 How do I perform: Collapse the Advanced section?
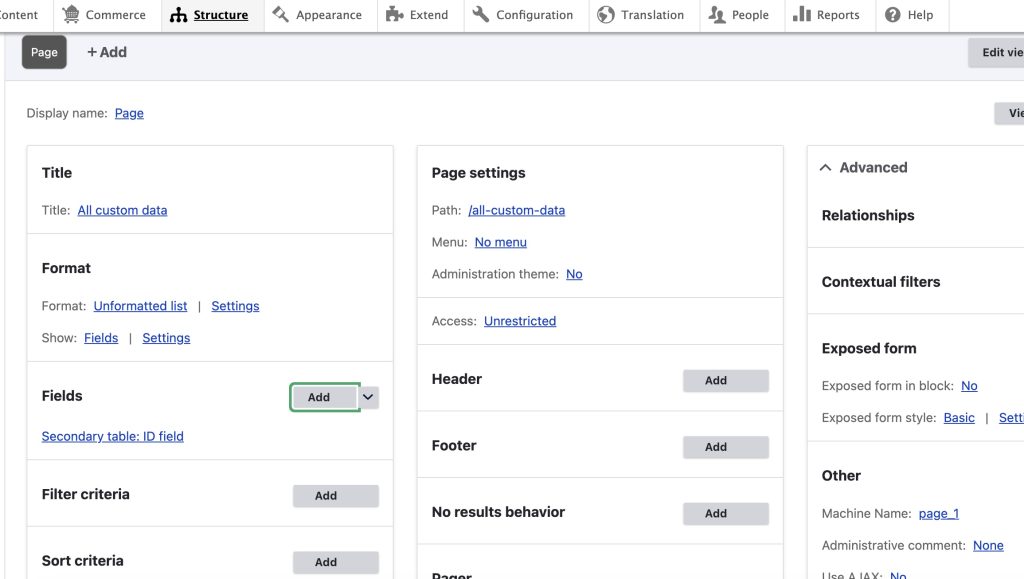pos(863,168)
